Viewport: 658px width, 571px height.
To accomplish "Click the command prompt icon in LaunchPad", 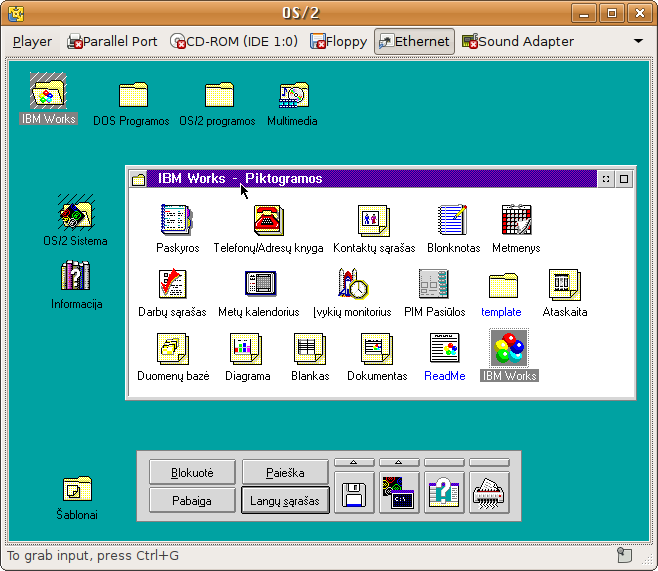I will pos(399,493).
